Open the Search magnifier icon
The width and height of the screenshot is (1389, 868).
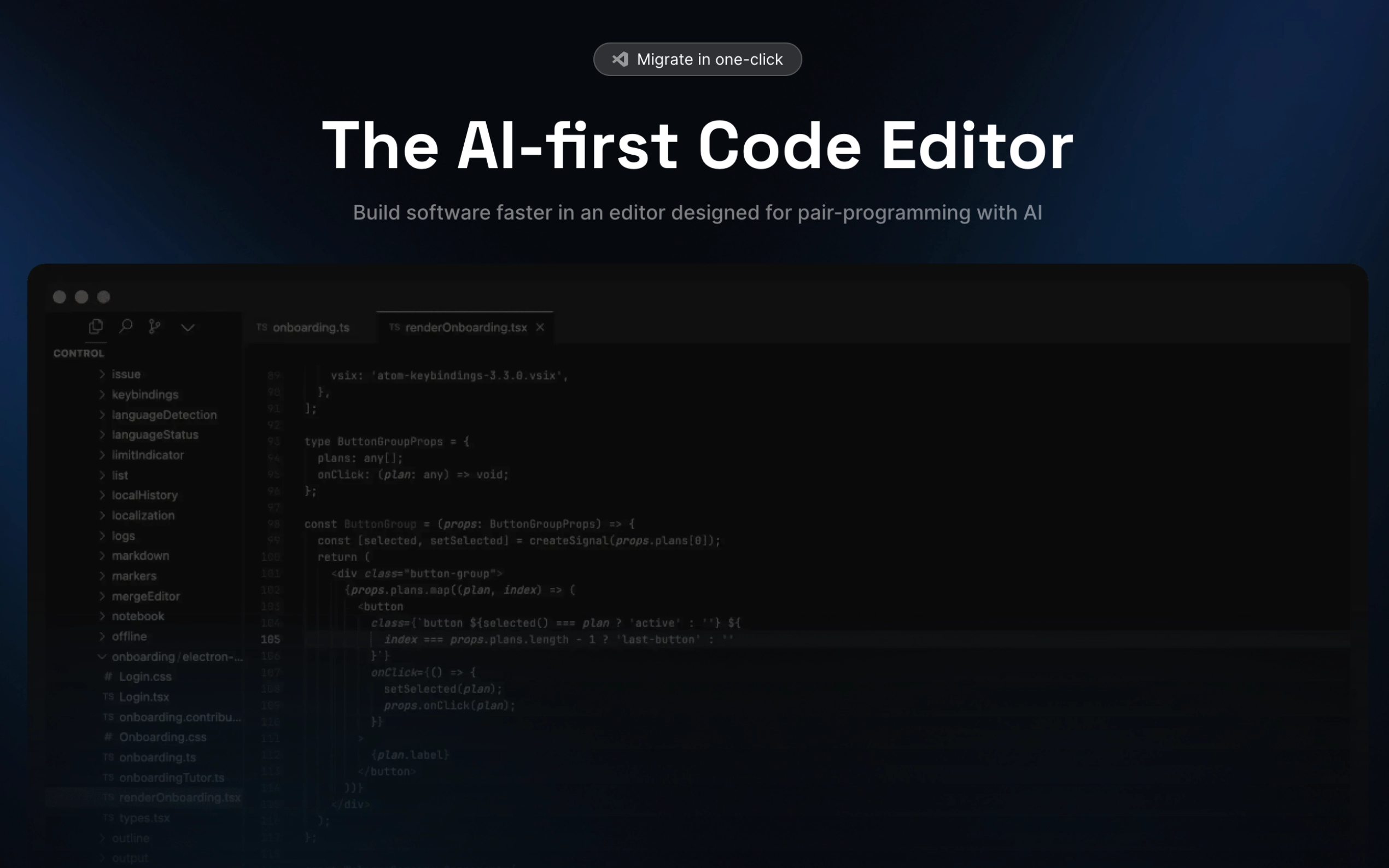(126, 327)
